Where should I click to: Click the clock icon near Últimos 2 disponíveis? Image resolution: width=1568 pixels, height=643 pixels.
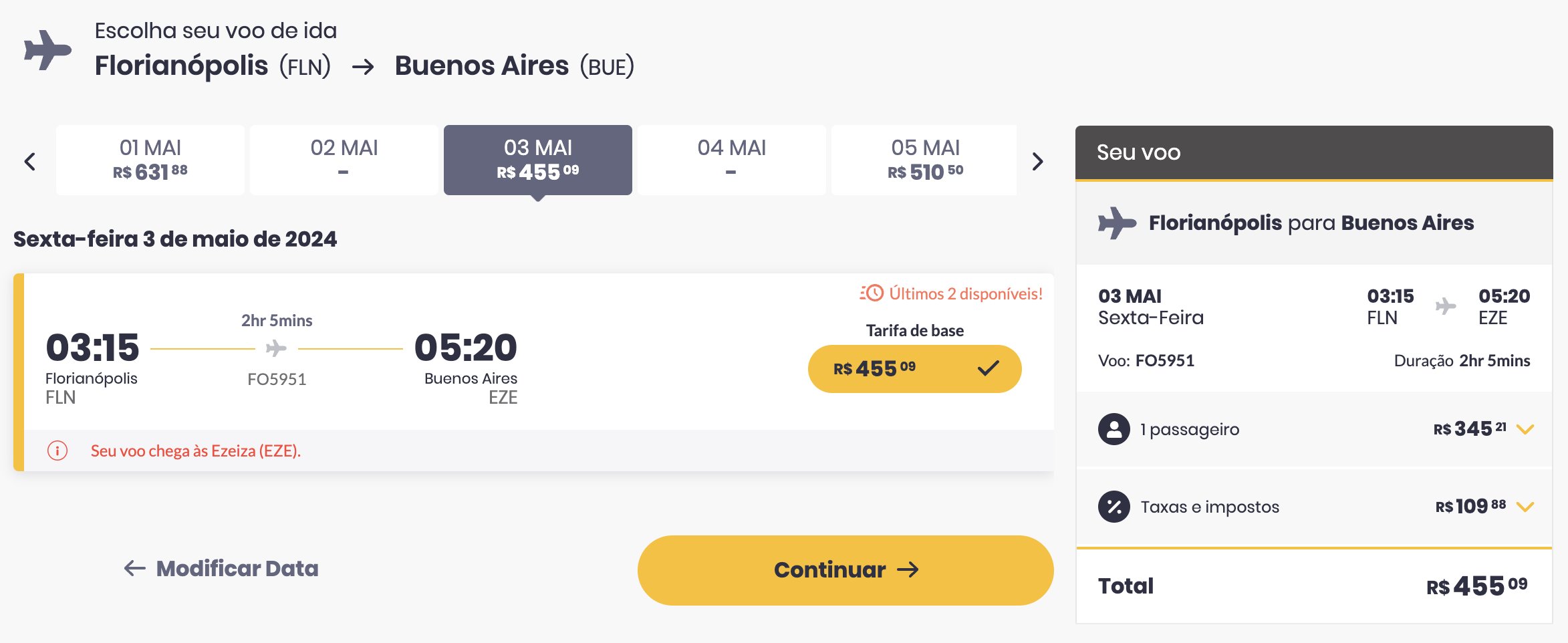tap(872, 293)
